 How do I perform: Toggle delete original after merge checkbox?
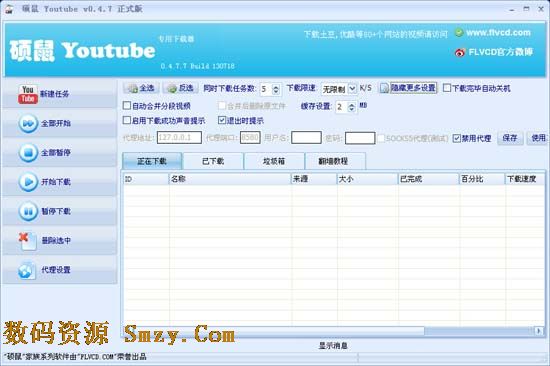pyautogui.click(x=222, y=105)
